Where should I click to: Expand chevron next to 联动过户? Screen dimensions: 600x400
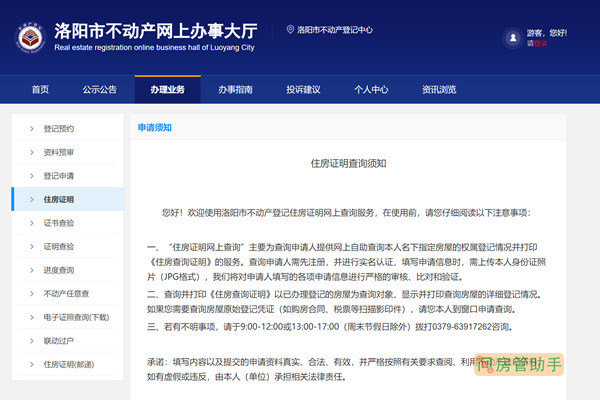point(32,341)
